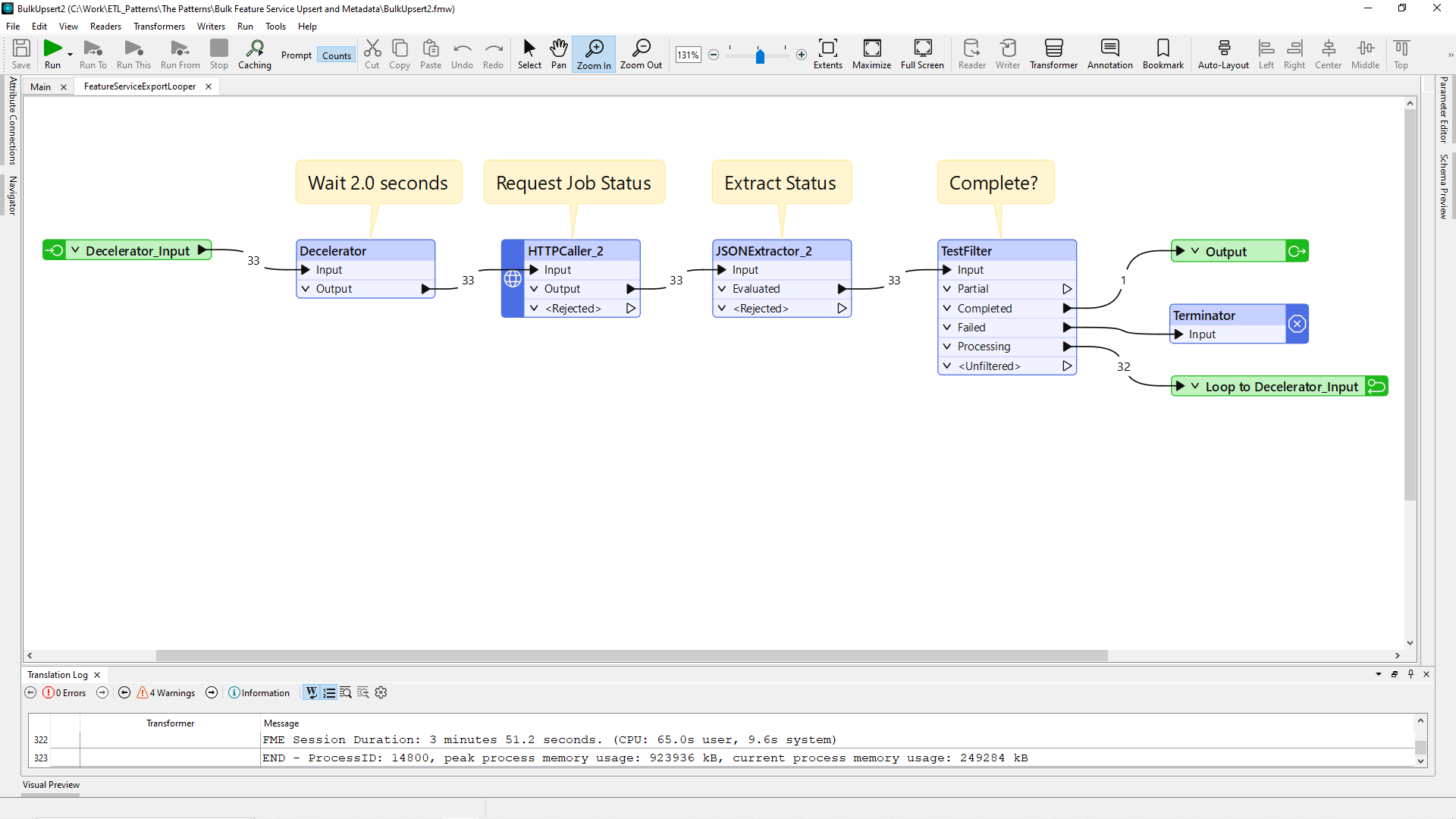Select the Pan tool
Viewport: 1456px width, 819px height.
tap(559, 54)
